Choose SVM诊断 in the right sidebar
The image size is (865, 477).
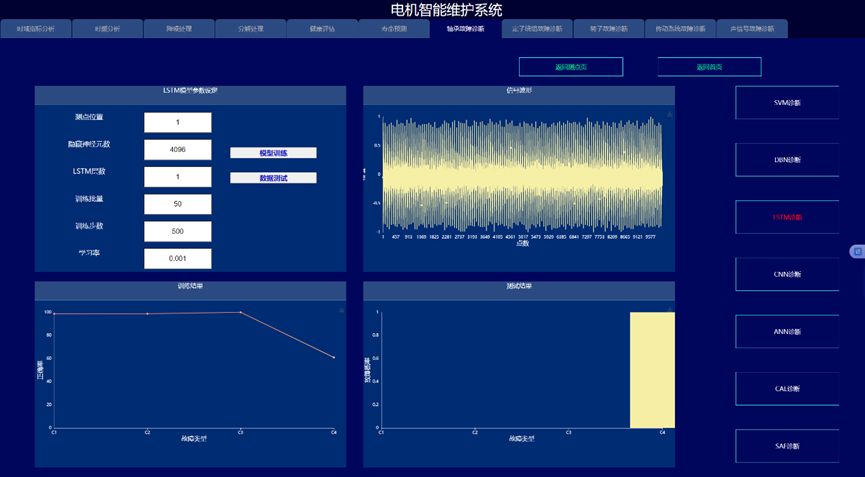pyautogui.click(x=788, y=102)
